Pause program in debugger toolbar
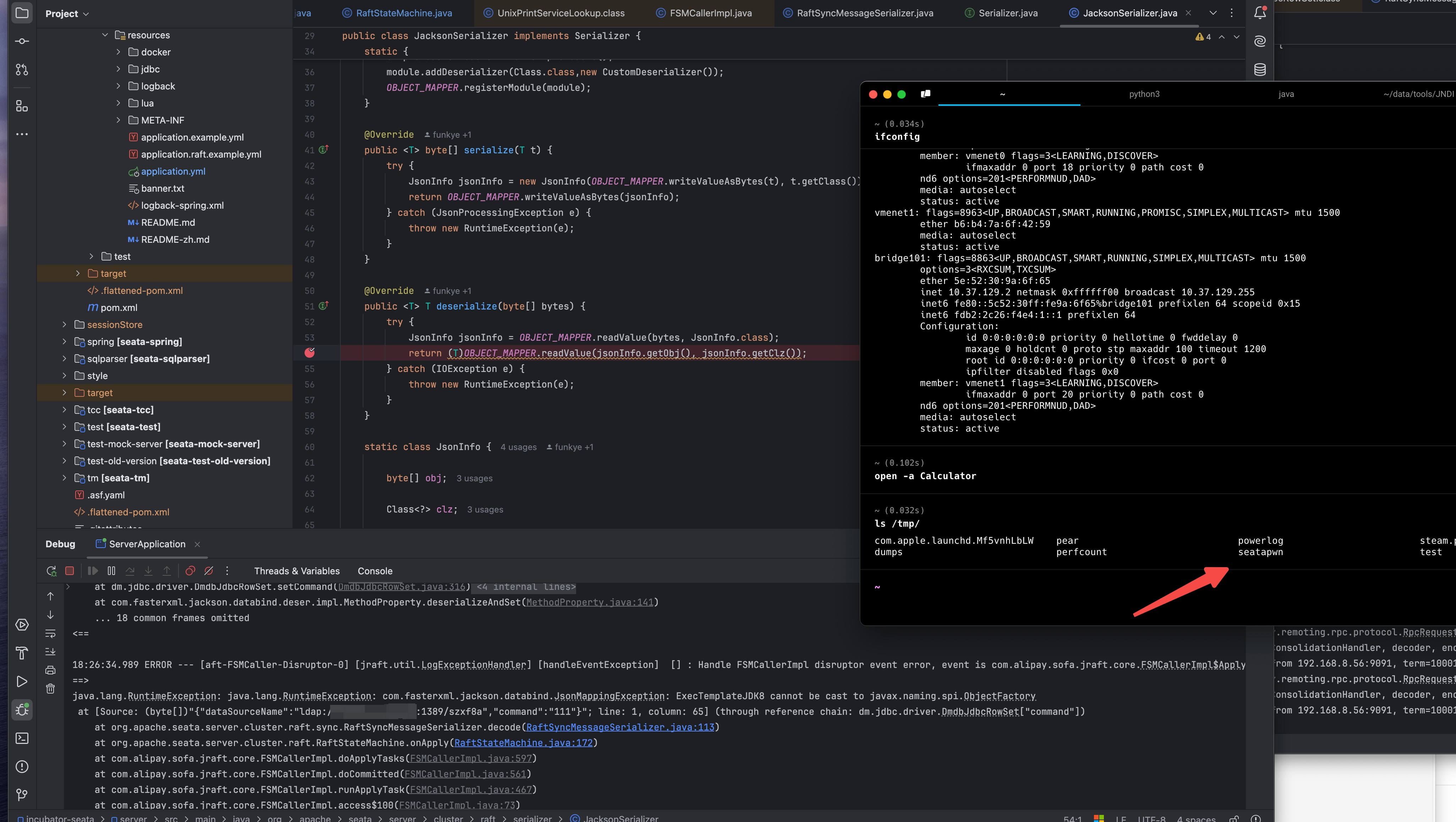Viewport: 1456px width, 822px height. pos(111,571)
